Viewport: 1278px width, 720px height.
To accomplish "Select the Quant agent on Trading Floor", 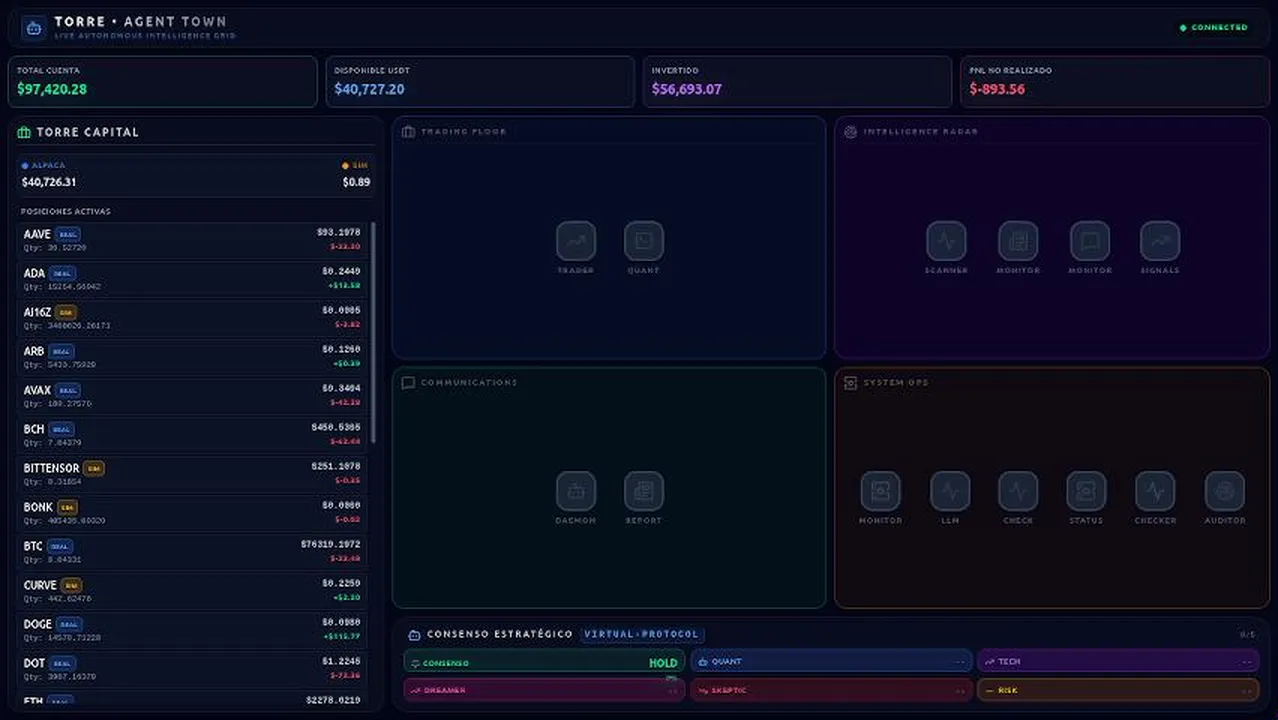I will point(644,241).
